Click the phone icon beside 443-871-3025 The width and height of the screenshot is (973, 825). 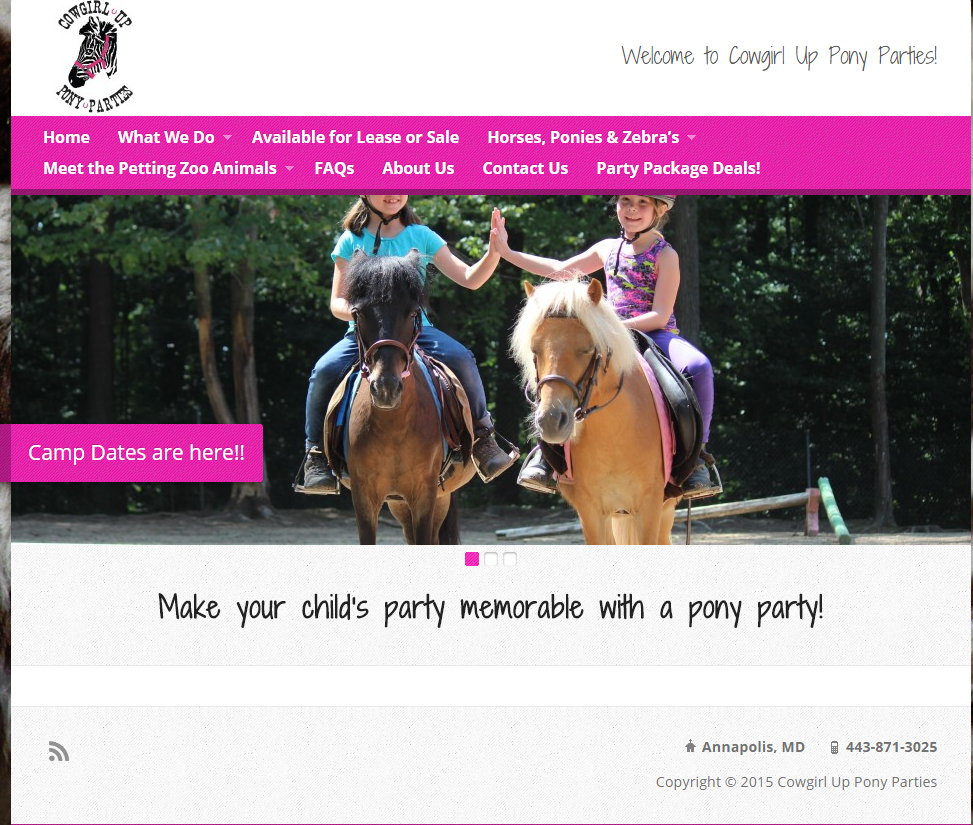834,747
